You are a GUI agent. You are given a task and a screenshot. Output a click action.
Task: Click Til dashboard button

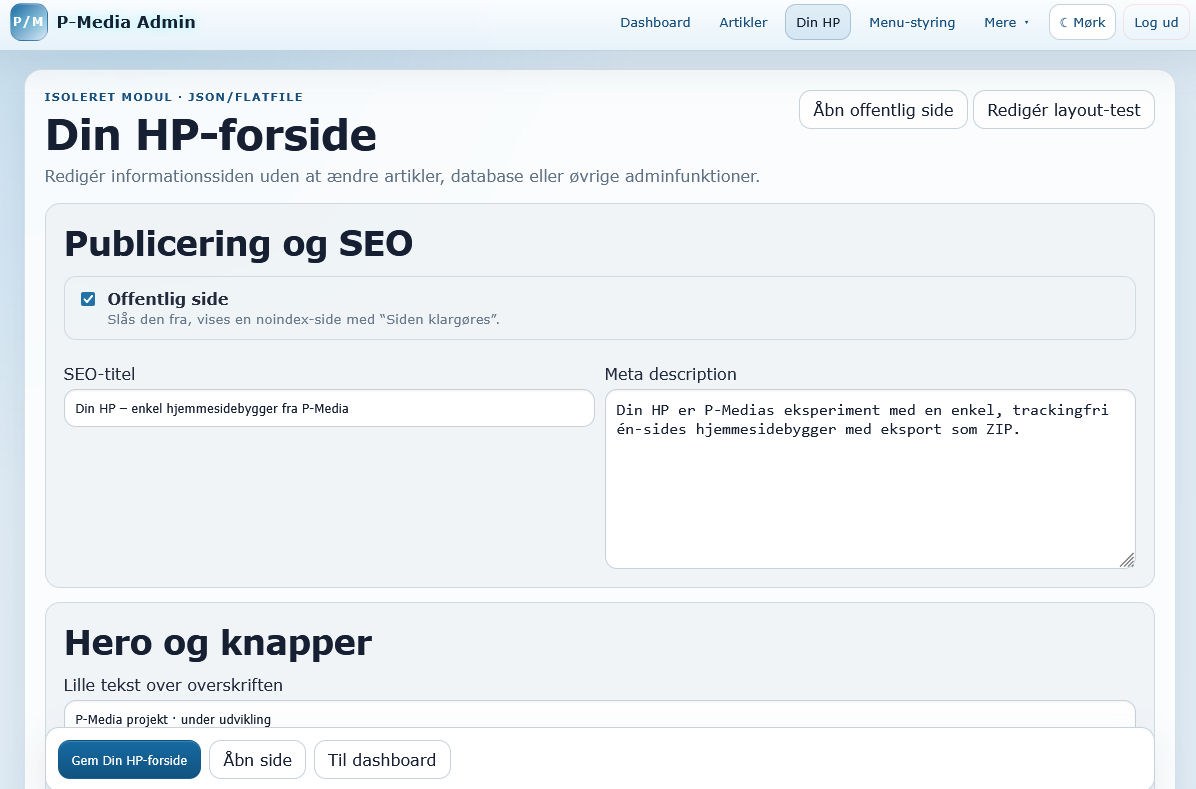pos(382,760)
